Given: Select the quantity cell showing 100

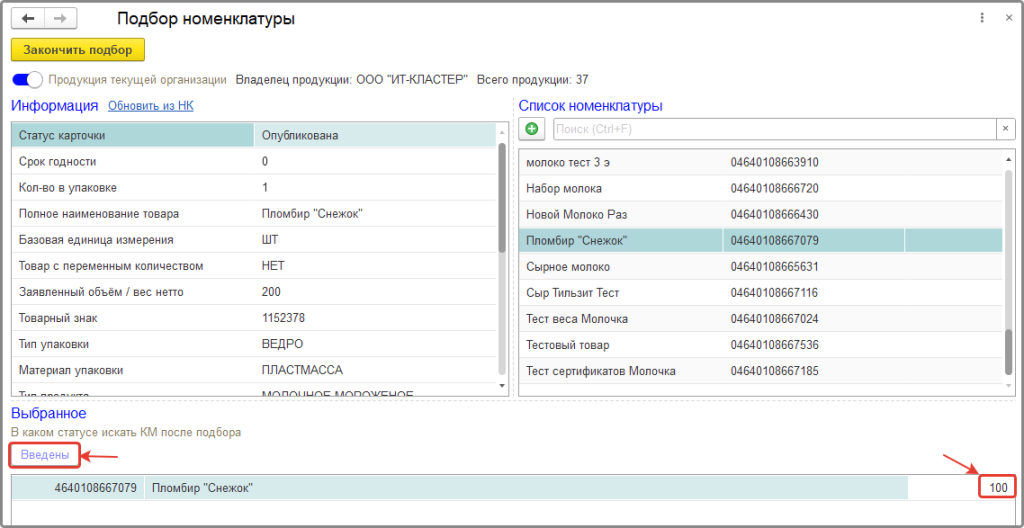Looking at the screenshot, I should pyautogui.click(x=998, y=487).
